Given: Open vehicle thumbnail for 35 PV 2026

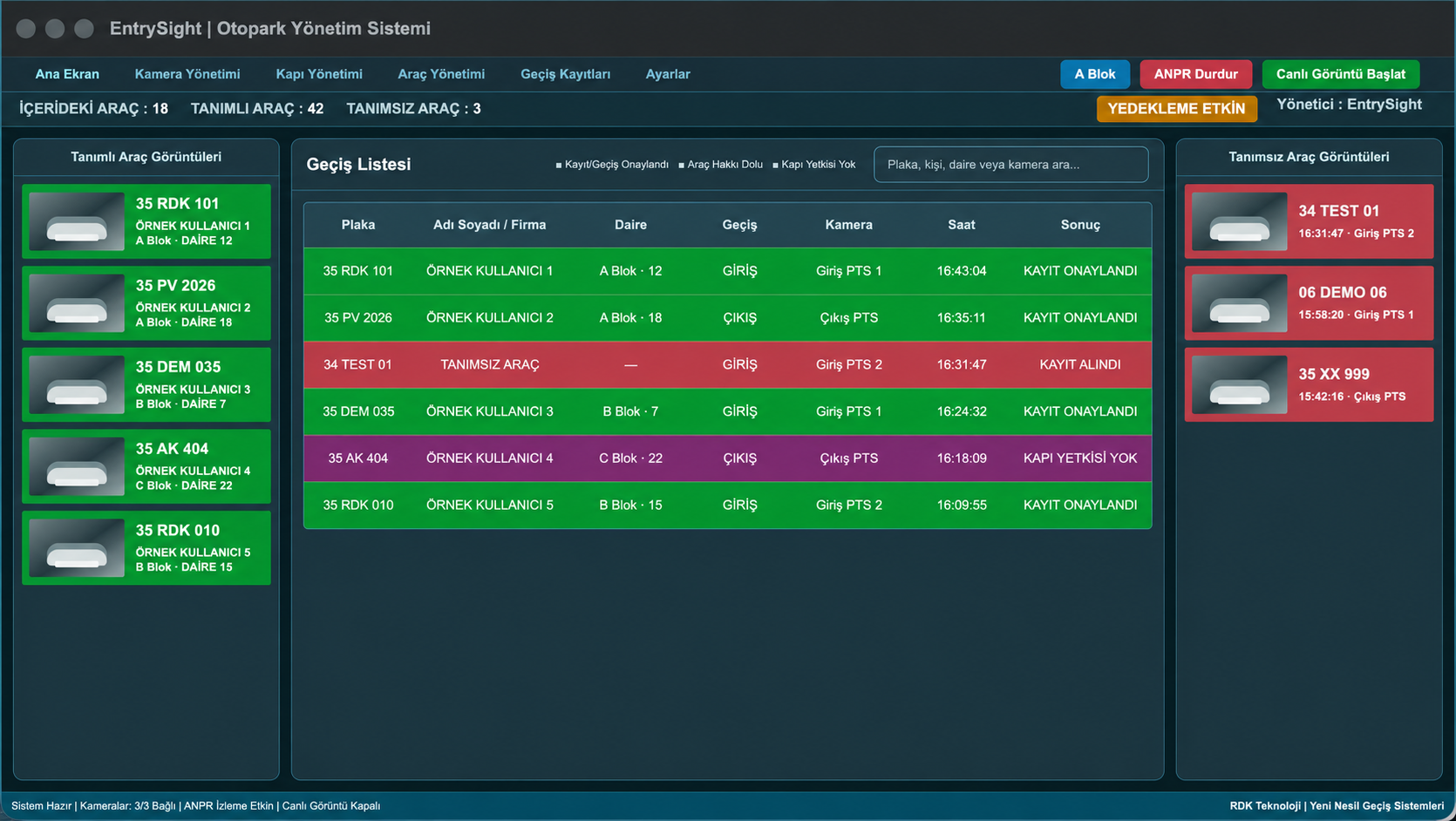Looking at the screenshot, I should [x=77, y=303].
